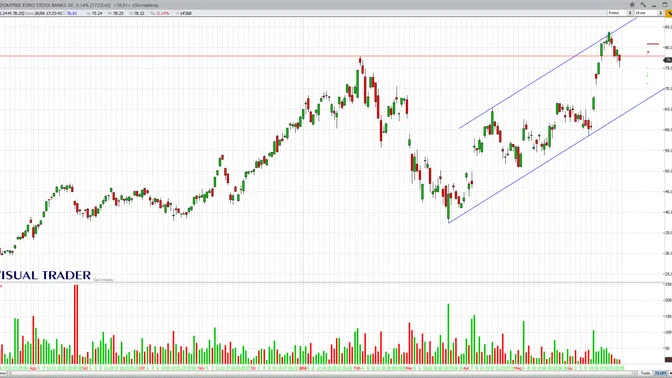The width and height of the screenshot is (672, 378).
Task: Click the current price marker on the price axis
Action: click(668, 60)
